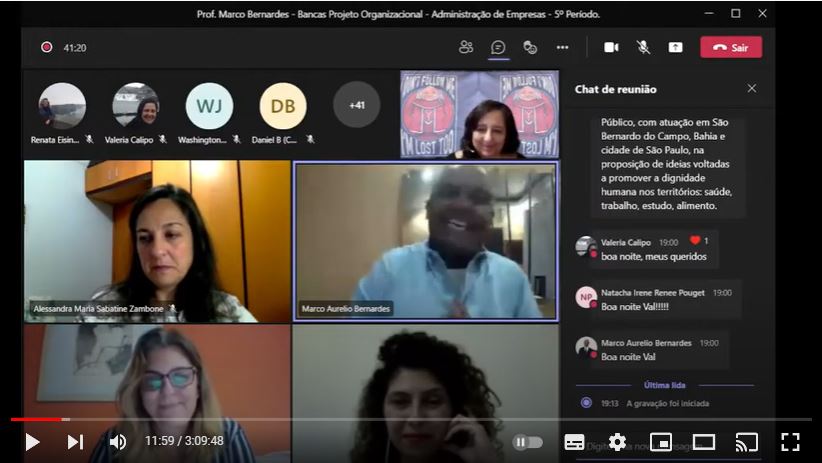The height and width of the screenshot is (463, 822).
Task: Click the 'A gravação foi iniciada' notice
Action: coord(667,403)
